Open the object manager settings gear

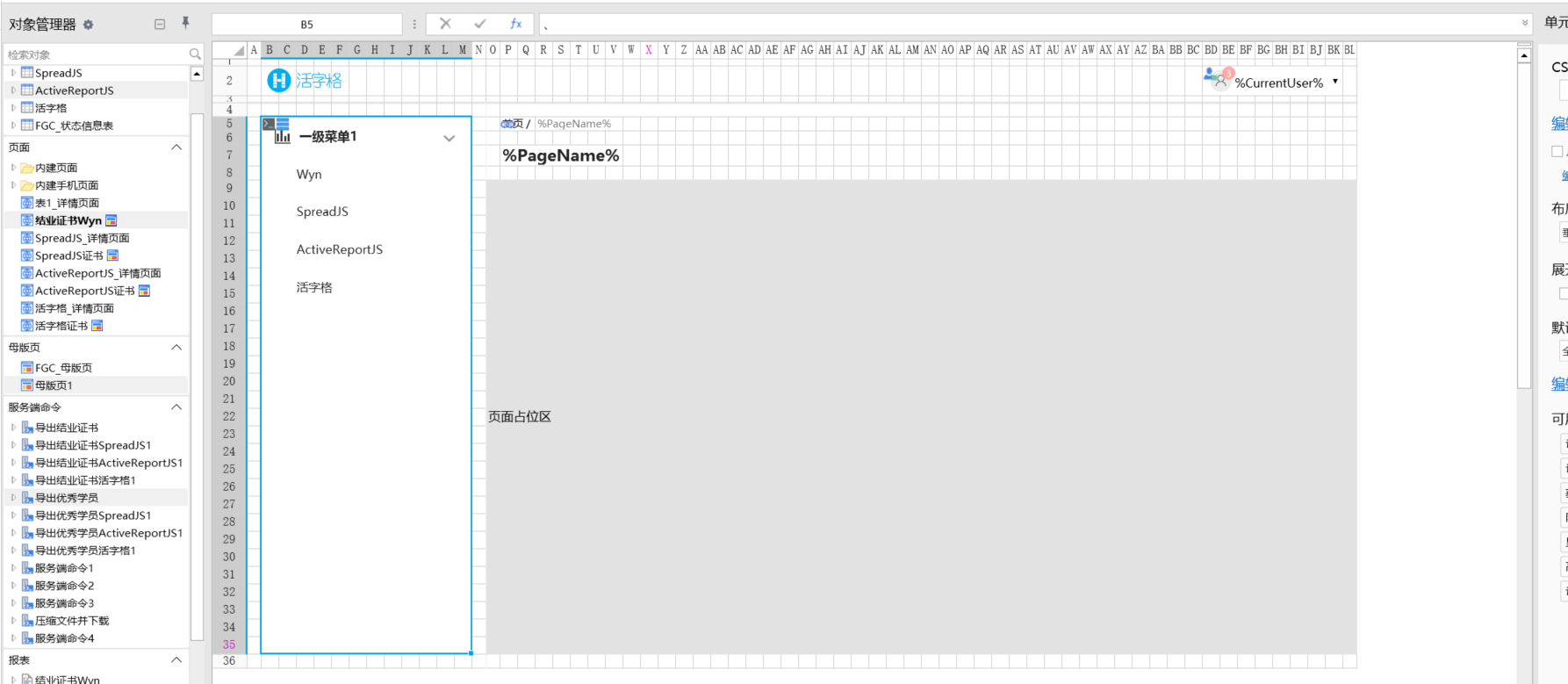88,25
